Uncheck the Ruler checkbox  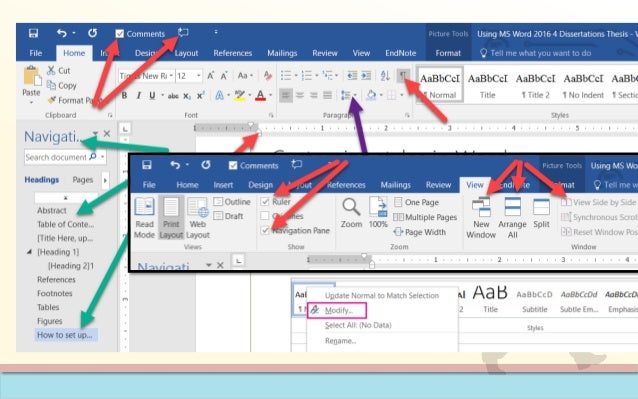coord(265,202)
